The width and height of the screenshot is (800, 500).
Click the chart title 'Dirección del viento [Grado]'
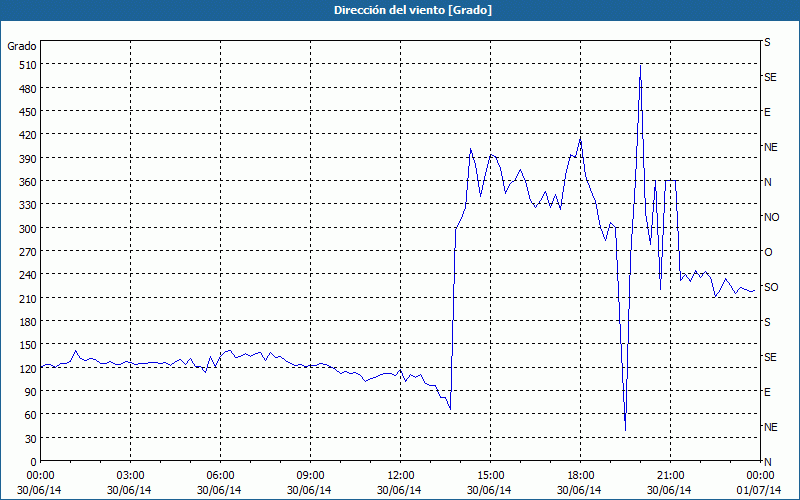coord(413,10)
